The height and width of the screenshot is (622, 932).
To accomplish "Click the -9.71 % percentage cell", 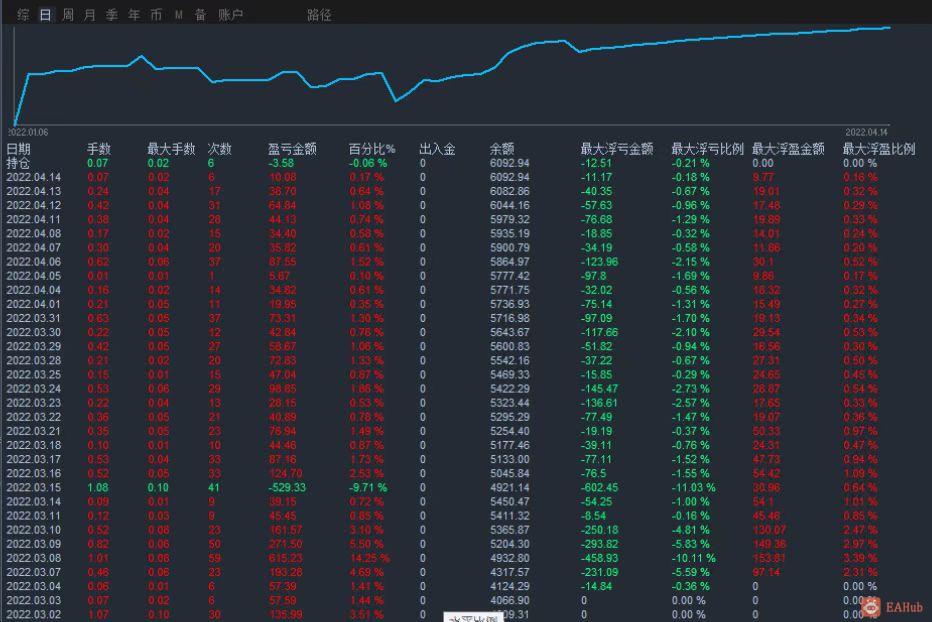I will pyautogui.click(x=368, y=488).
